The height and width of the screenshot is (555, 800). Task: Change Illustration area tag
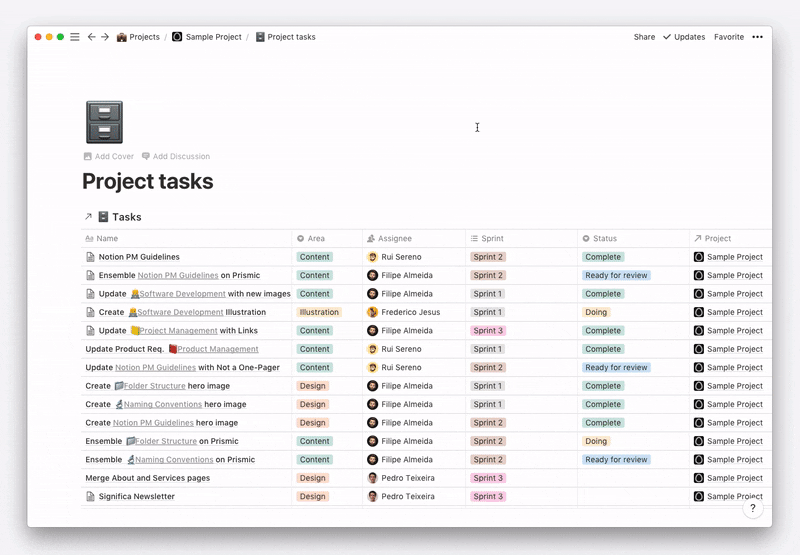(319, 312)
